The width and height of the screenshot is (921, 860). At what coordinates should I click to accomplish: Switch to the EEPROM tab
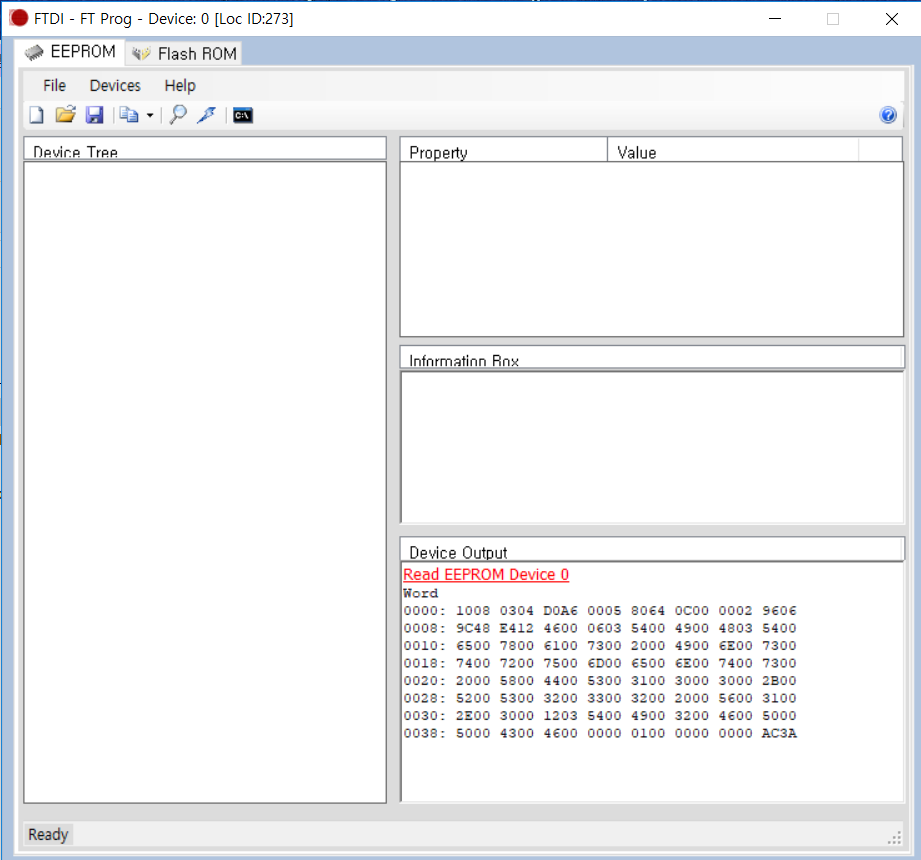tap(70, 52)
